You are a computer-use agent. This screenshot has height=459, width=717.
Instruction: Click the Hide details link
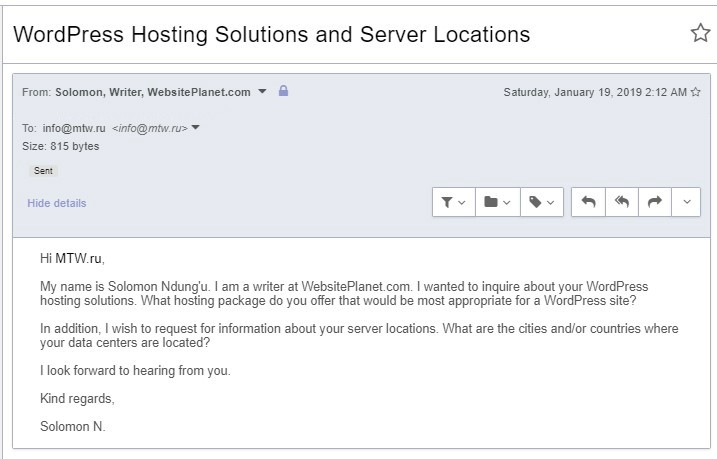[57, 203]
